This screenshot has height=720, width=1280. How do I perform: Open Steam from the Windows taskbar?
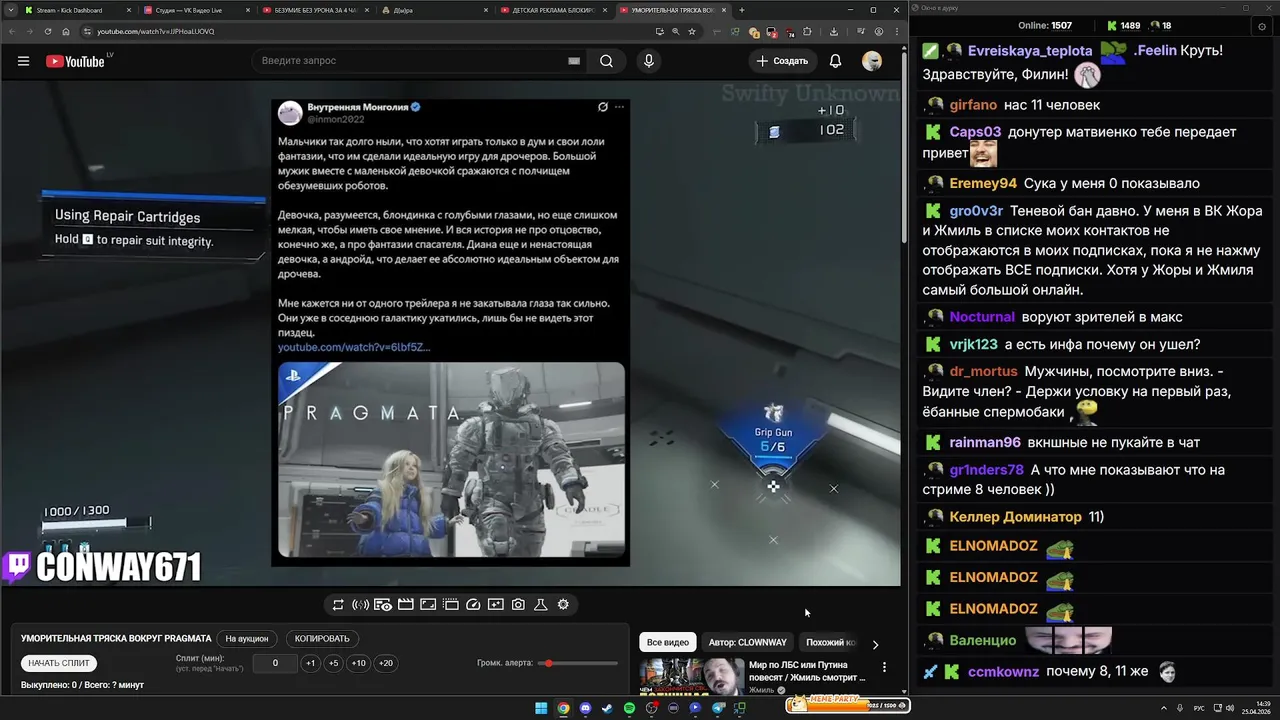click(x=607, y=708)
